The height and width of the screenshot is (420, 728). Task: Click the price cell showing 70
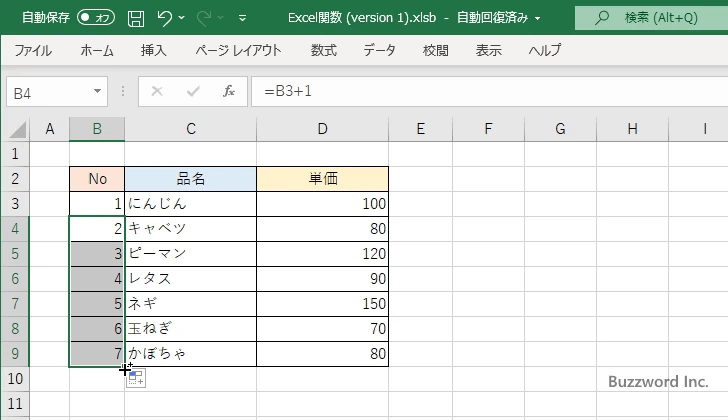coord(323,329)
